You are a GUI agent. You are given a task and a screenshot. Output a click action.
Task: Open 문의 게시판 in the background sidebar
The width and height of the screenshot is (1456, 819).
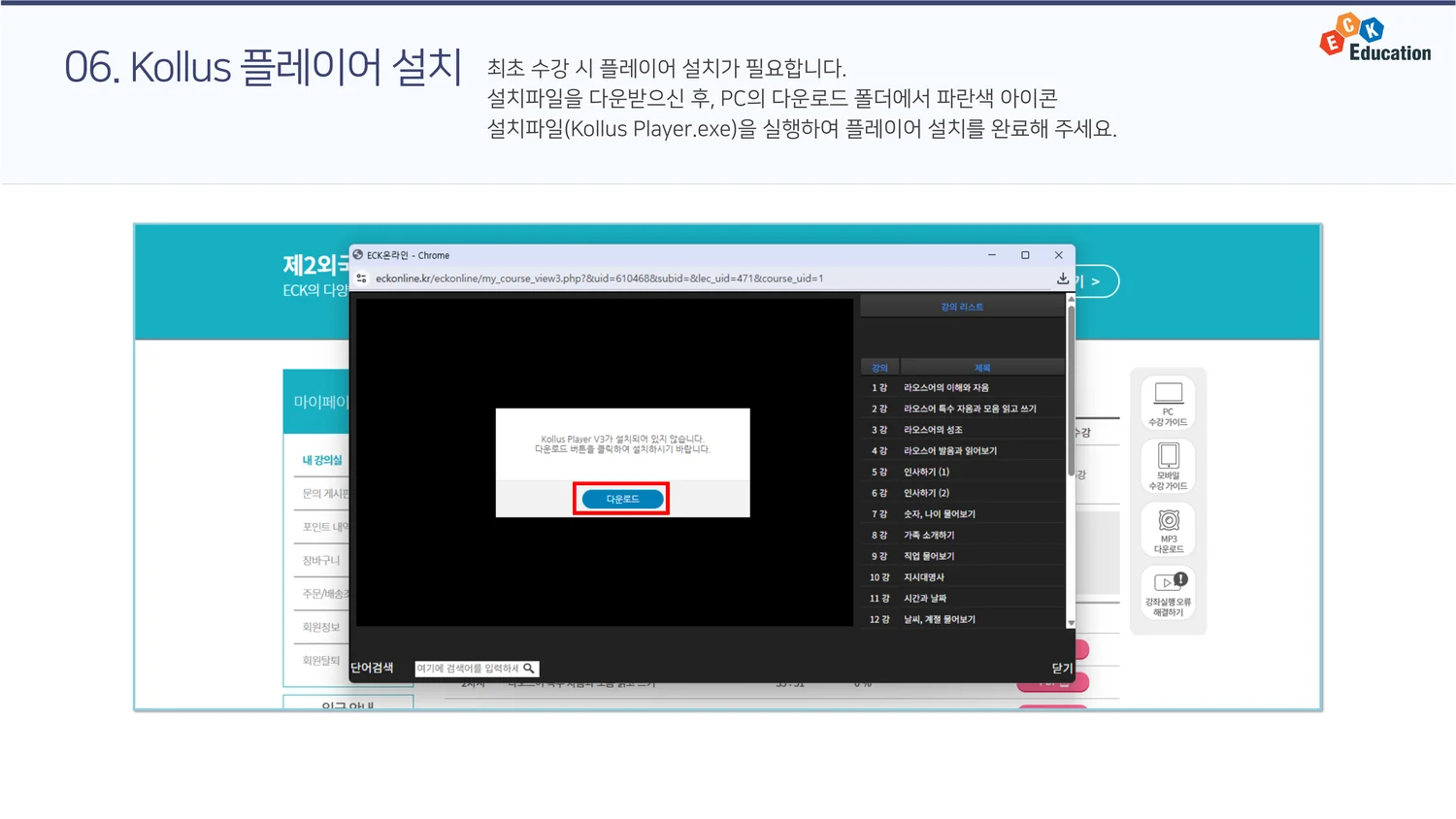tap(325, 493)
